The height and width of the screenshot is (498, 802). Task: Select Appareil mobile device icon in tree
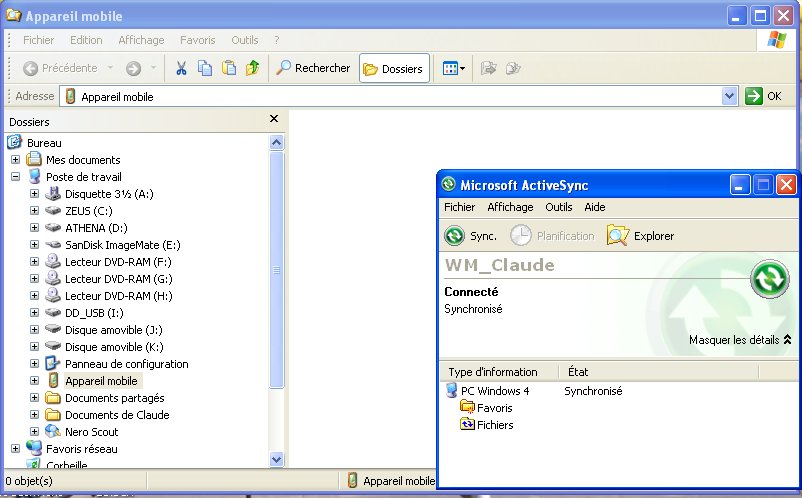[53, 380]
